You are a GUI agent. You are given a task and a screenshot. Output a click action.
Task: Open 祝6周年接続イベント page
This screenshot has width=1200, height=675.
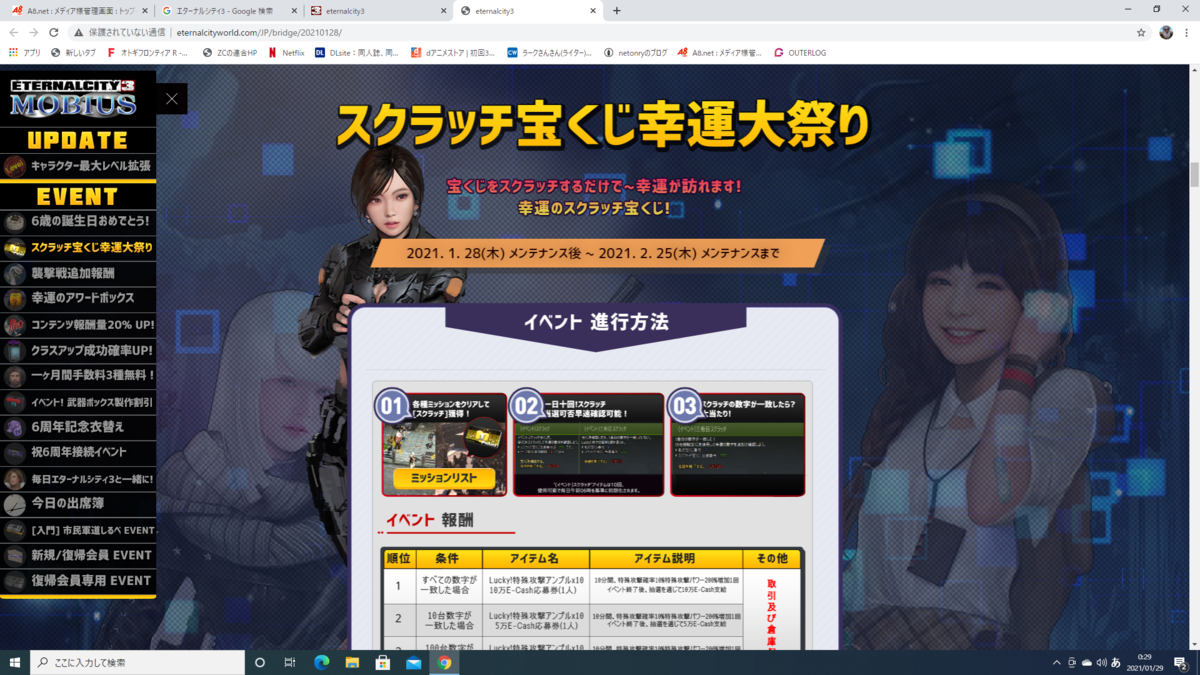[x=78, y=453]
